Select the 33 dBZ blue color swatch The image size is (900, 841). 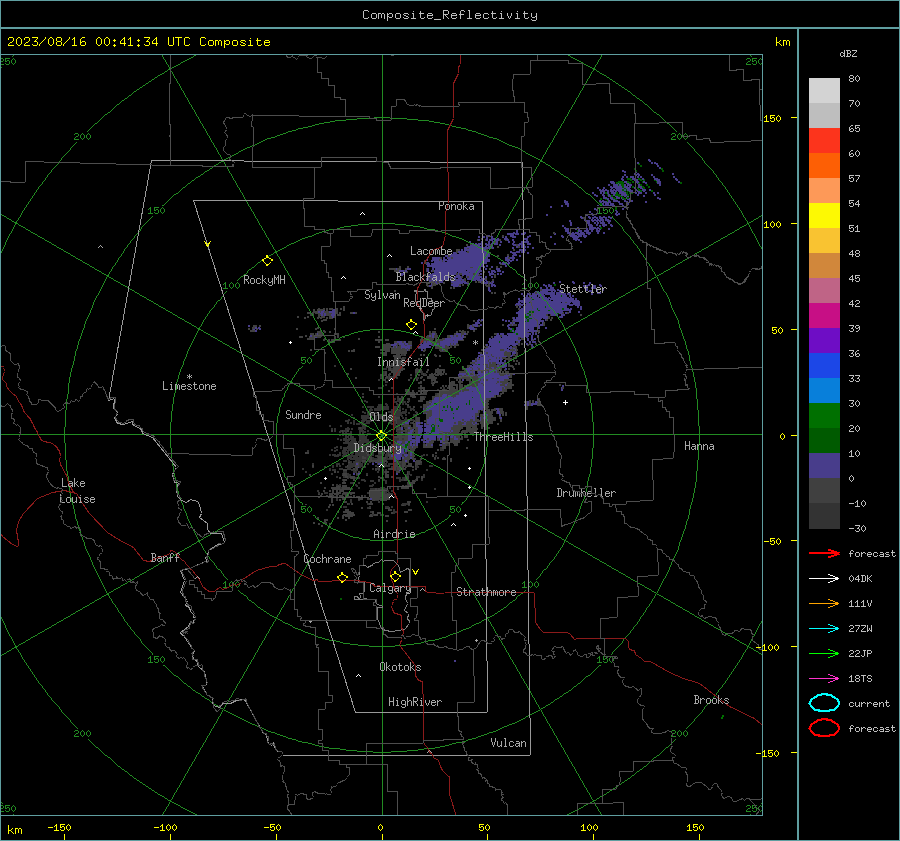click(x=824, y=365)
